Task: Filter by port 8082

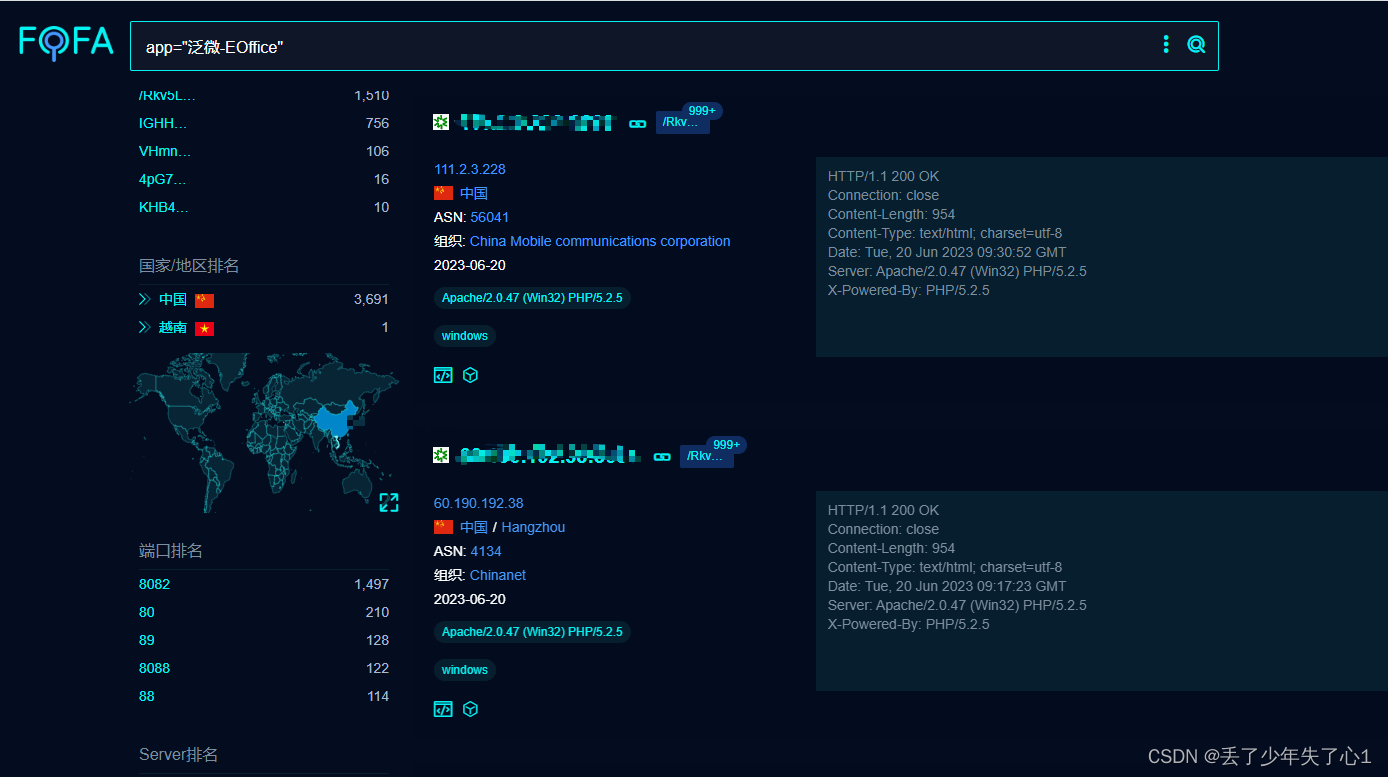Action: [154, 584]
